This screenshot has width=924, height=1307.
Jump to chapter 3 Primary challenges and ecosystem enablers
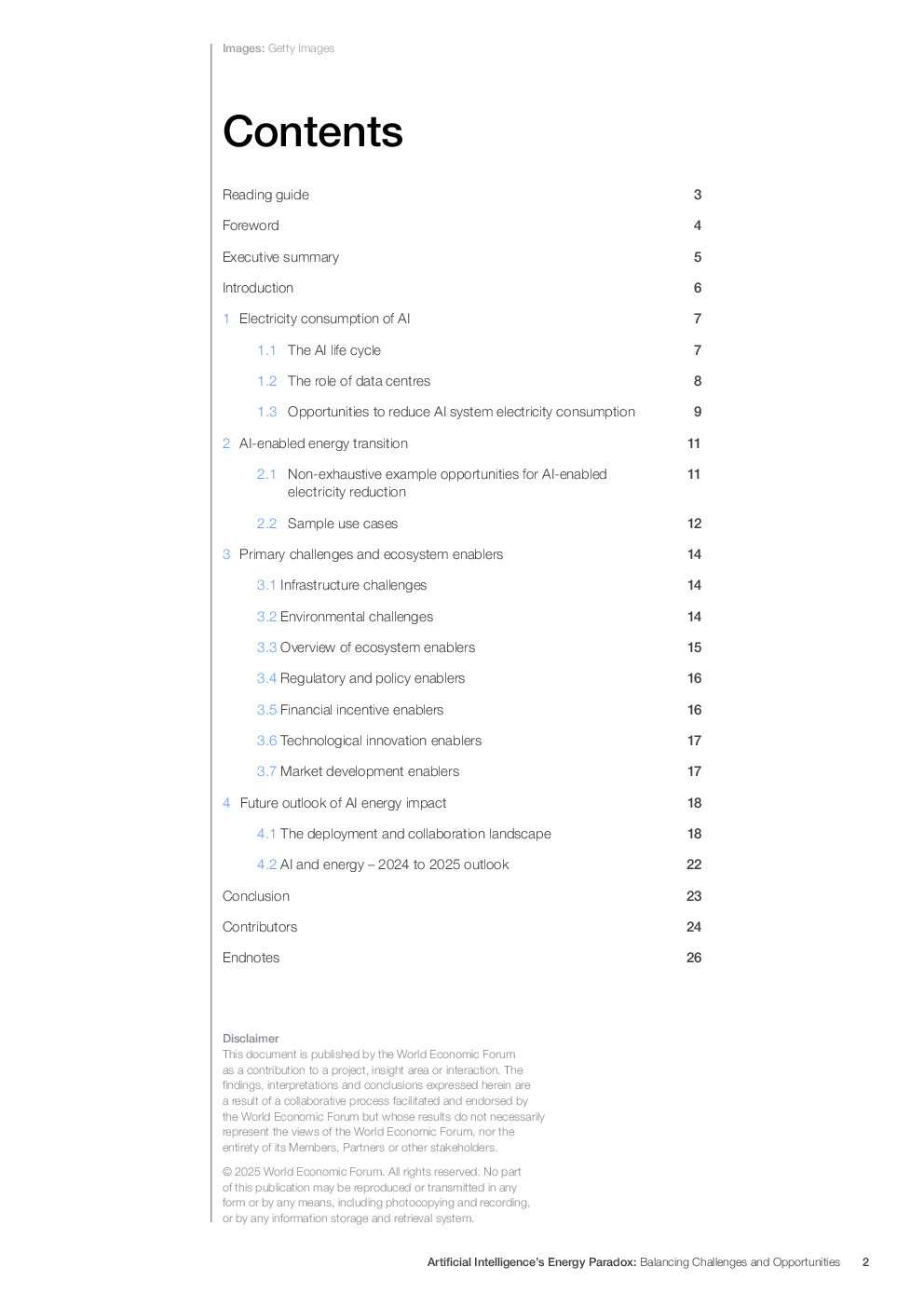371,554
